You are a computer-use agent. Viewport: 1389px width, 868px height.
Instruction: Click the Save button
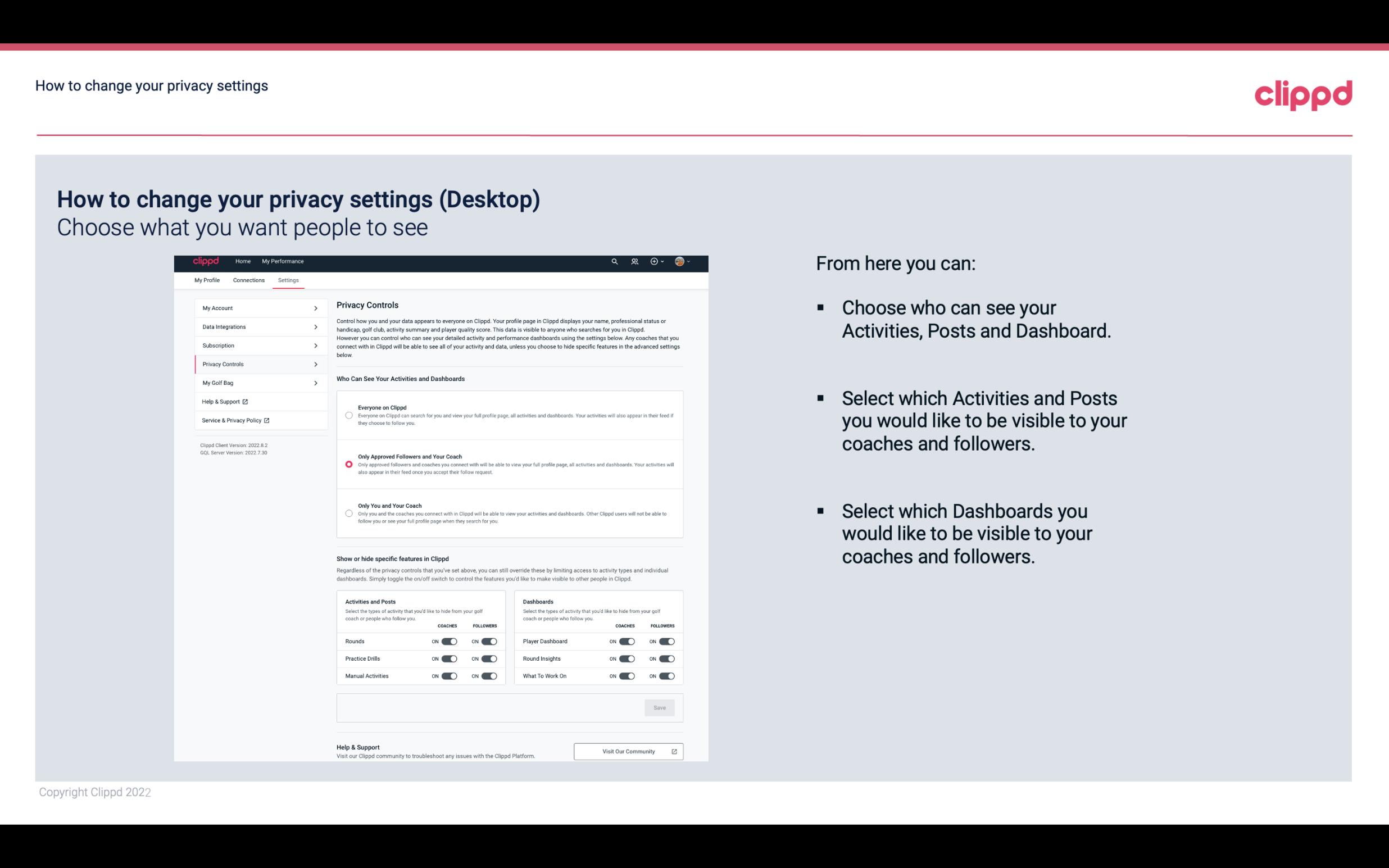pos(660,707)
